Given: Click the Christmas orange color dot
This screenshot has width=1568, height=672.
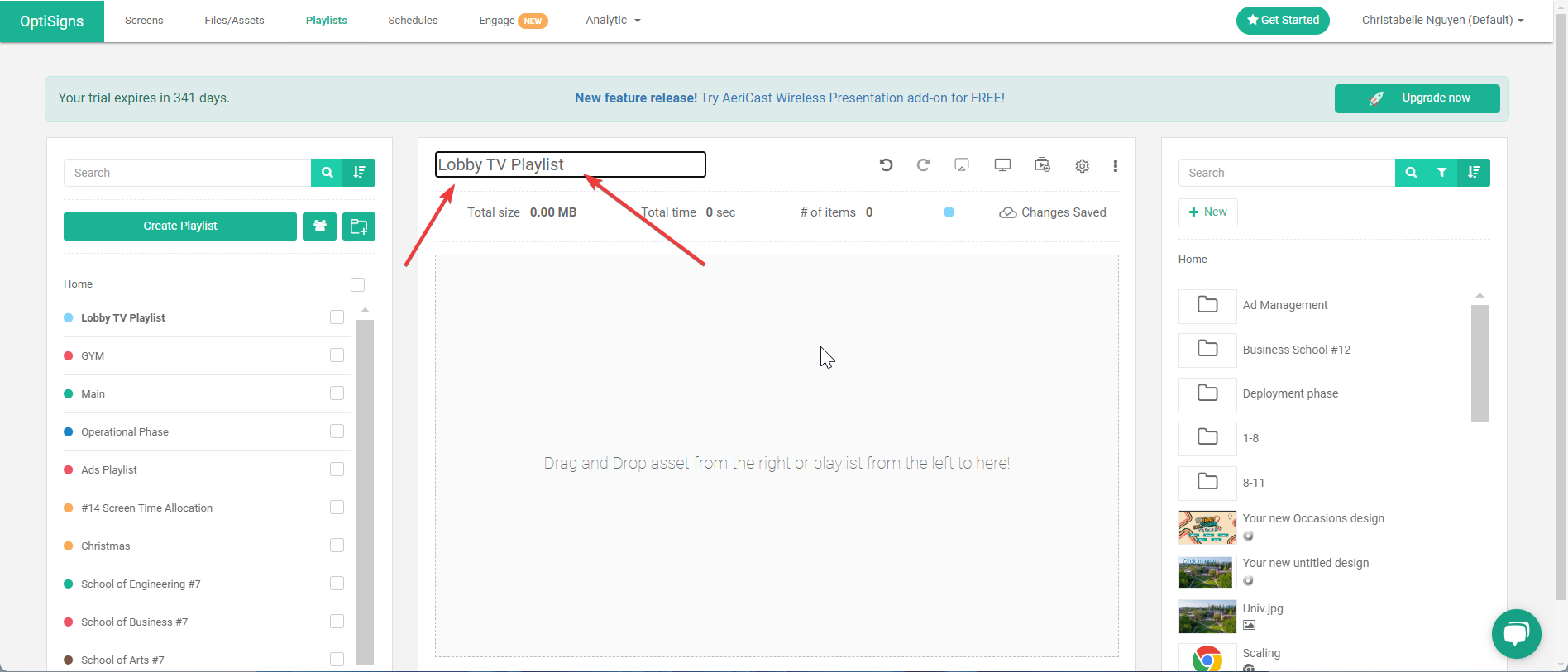Looking at the screenshot, I should (x=69, y=546).
